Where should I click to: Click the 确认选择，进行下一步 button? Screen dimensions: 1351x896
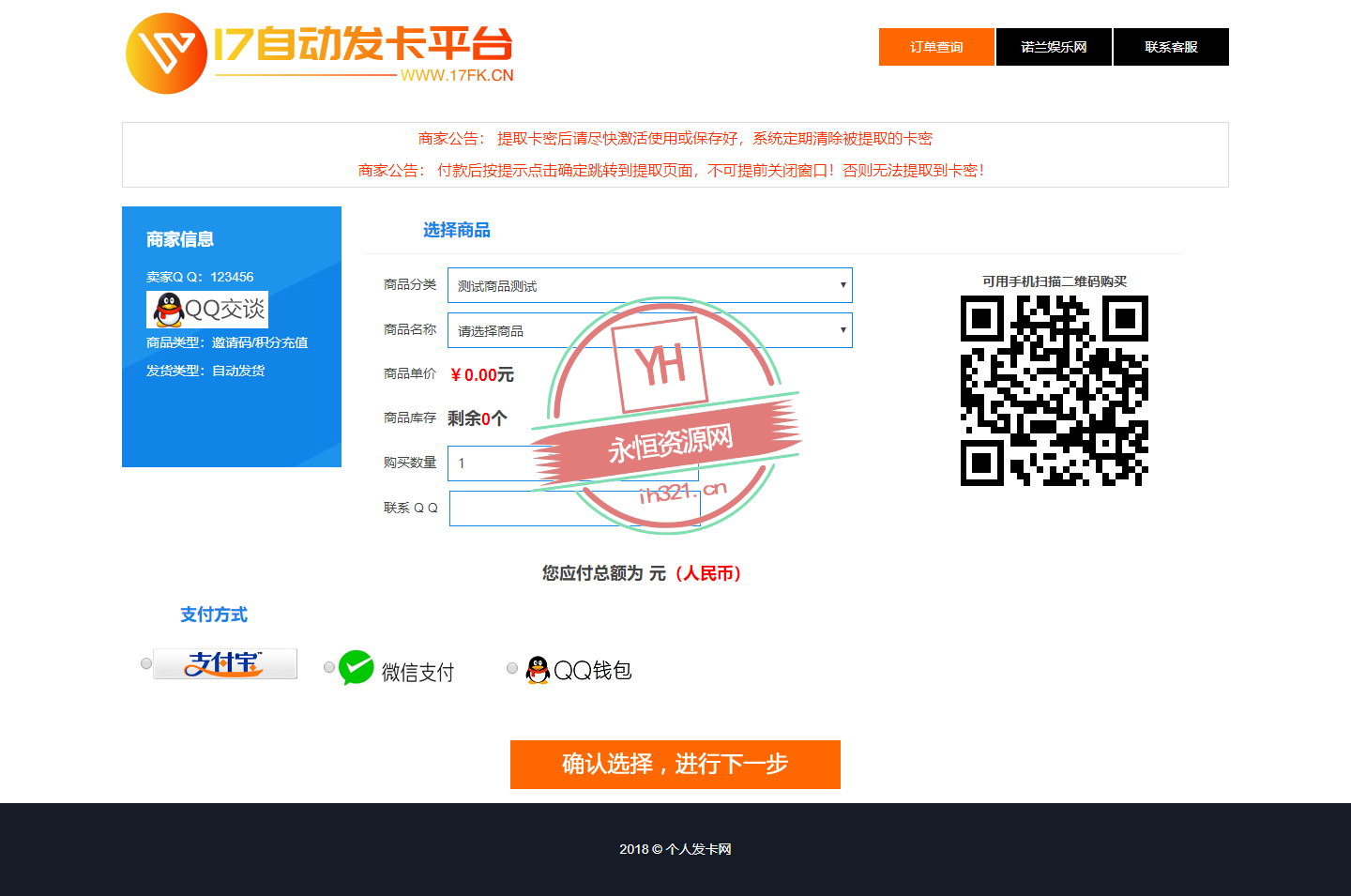(675, 765)
